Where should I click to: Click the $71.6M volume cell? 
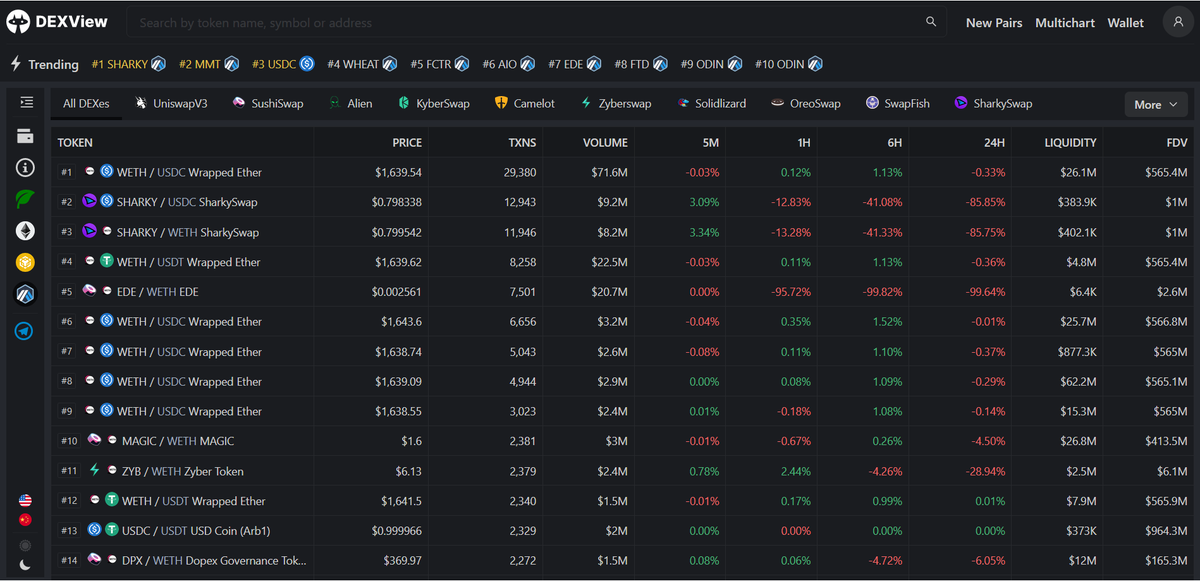click(608, 172)
